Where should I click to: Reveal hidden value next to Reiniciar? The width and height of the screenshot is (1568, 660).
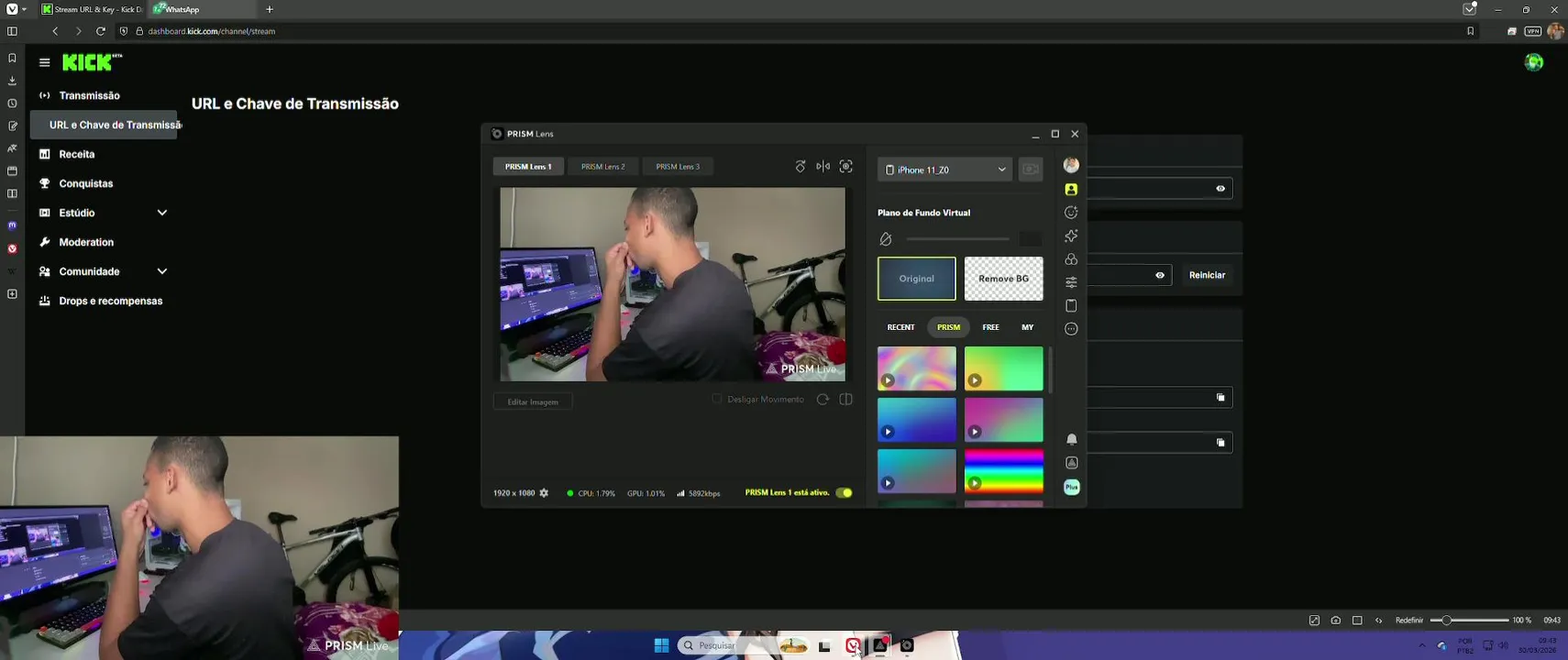pyautogui.click(x=1160, y=275)
